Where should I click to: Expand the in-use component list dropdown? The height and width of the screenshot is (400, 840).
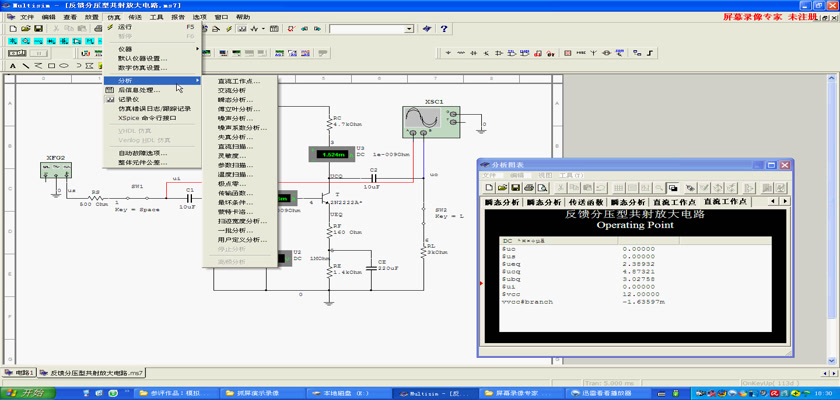click(409, 28)
